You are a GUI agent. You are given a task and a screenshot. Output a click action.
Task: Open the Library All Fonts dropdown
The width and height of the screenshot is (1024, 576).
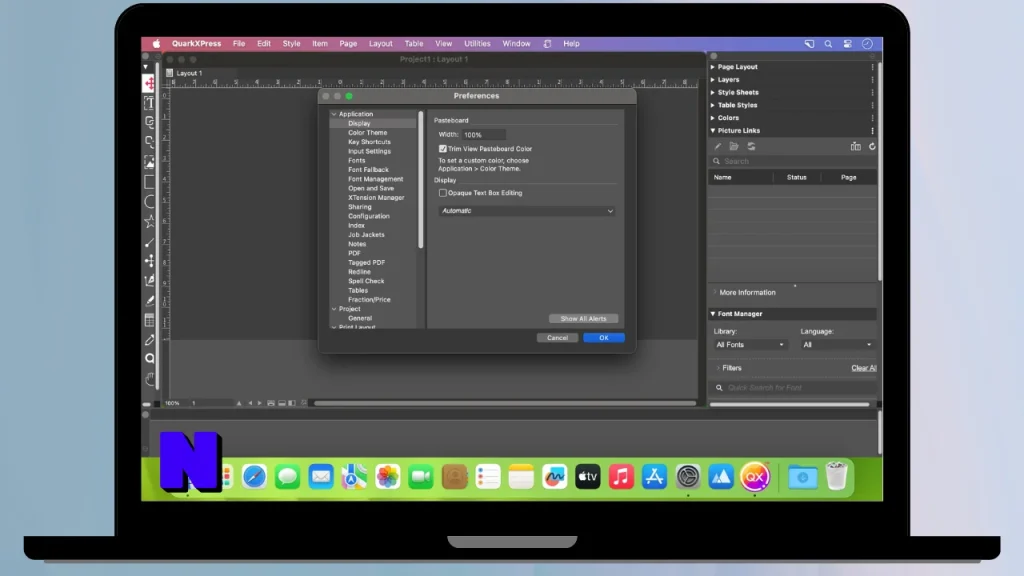(750, 345)
